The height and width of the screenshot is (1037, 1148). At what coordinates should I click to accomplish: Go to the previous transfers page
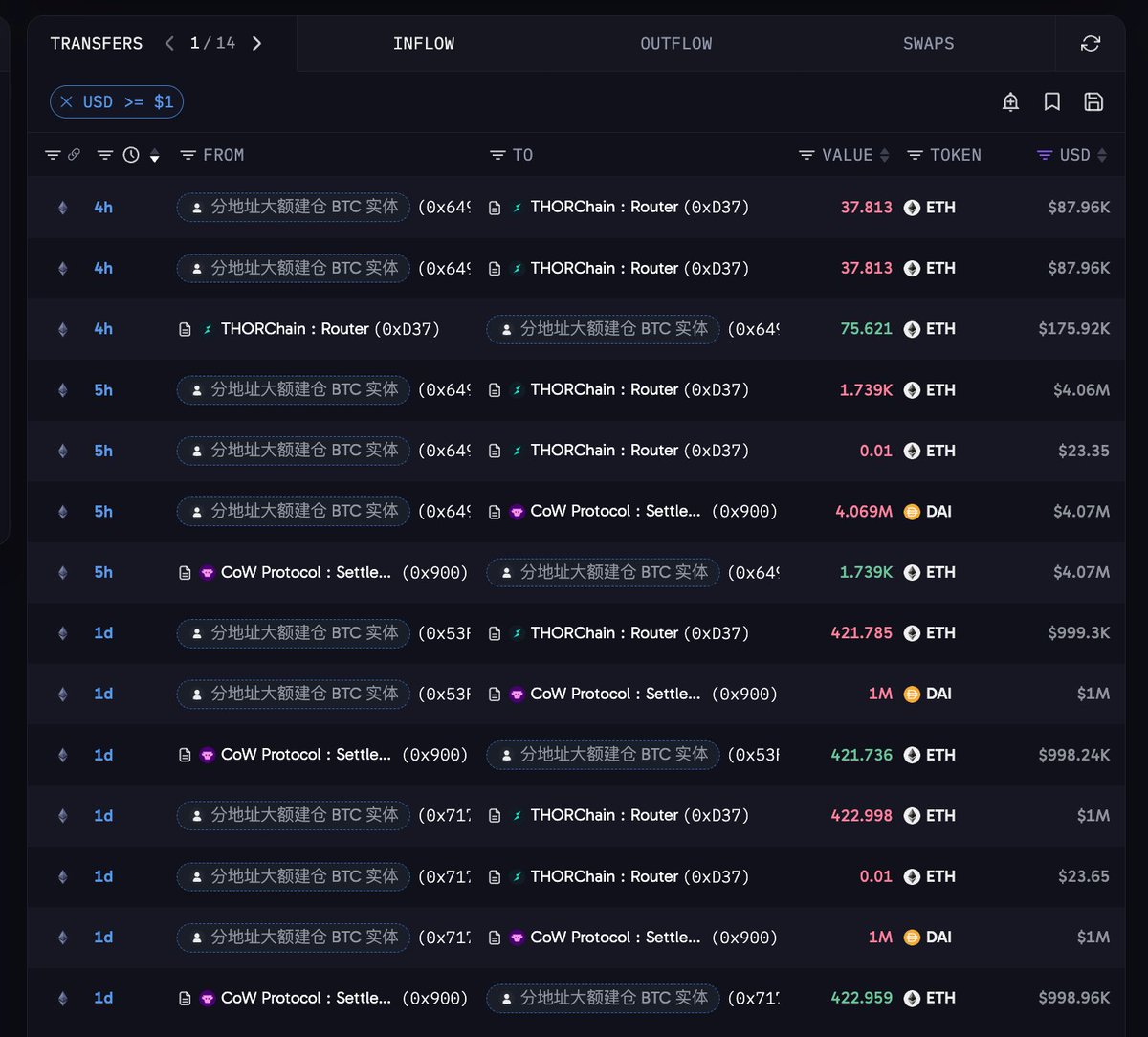coord(169,43)
